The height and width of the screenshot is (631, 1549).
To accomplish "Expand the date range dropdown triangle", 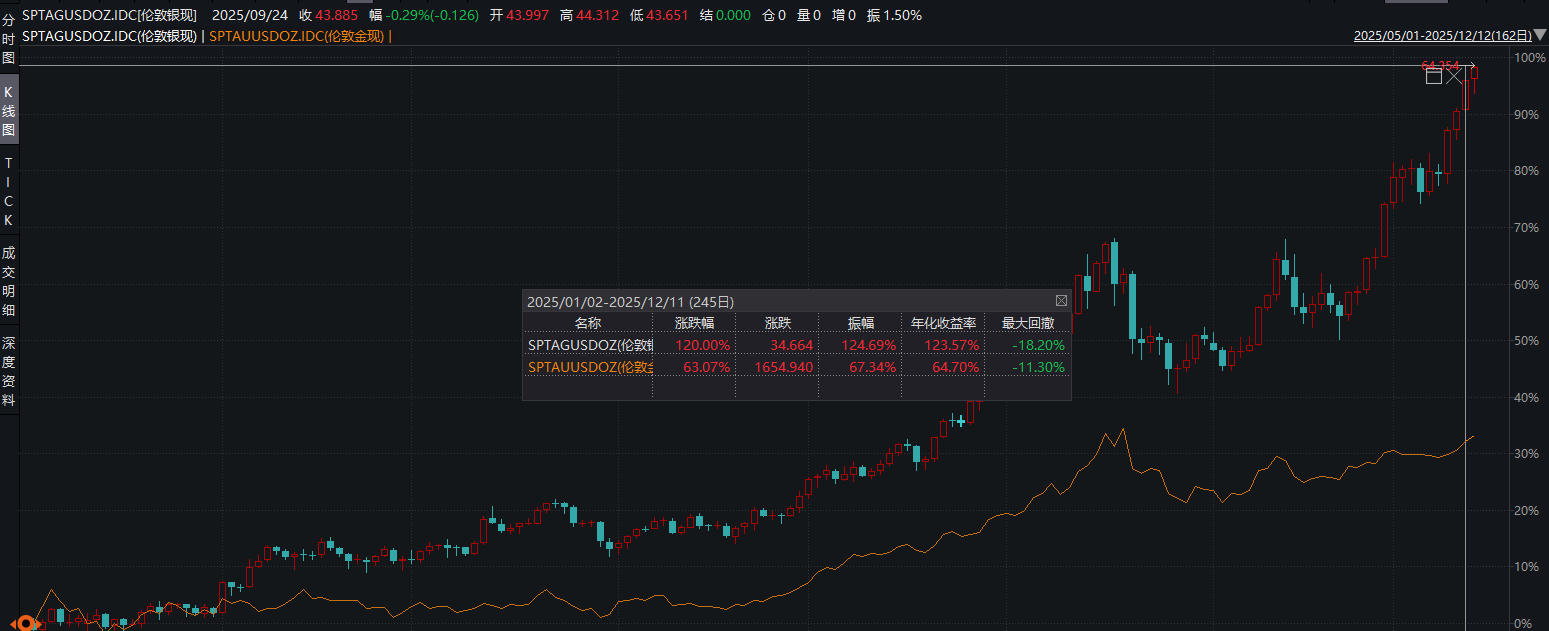I will (1540, 35).
